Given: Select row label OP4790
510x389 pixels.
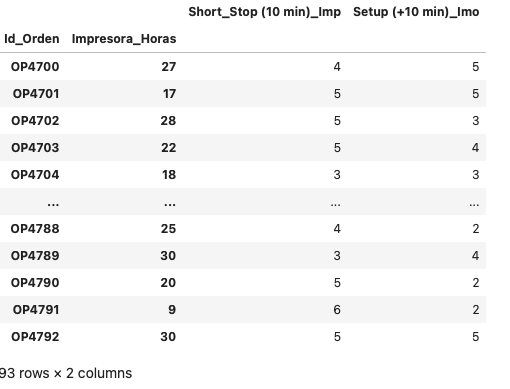Looking at the screenshot, I should [x=35, y=283].
